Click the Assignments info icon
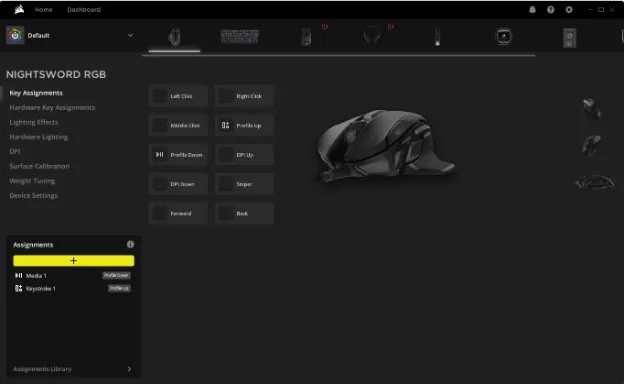624x384 pixels. pyautogui.click(x=130, y=244)
